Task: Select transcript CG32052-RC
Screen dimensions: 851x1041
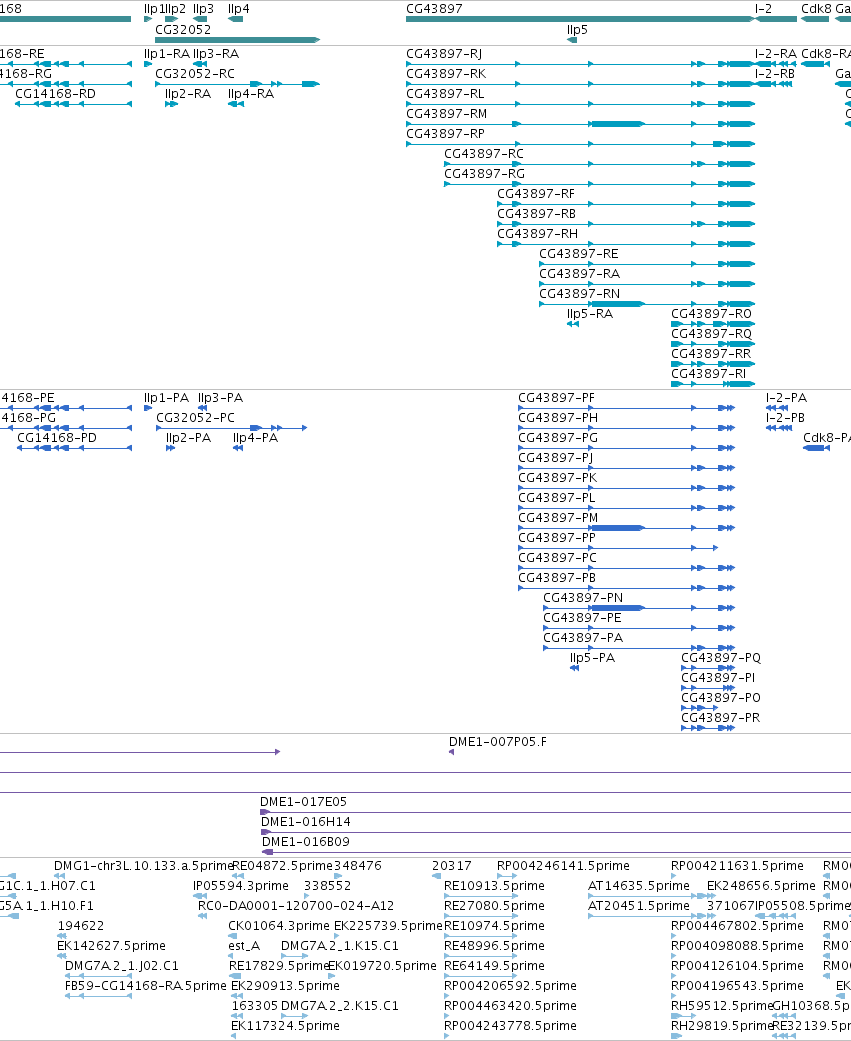Action: [x=195, y=74]
